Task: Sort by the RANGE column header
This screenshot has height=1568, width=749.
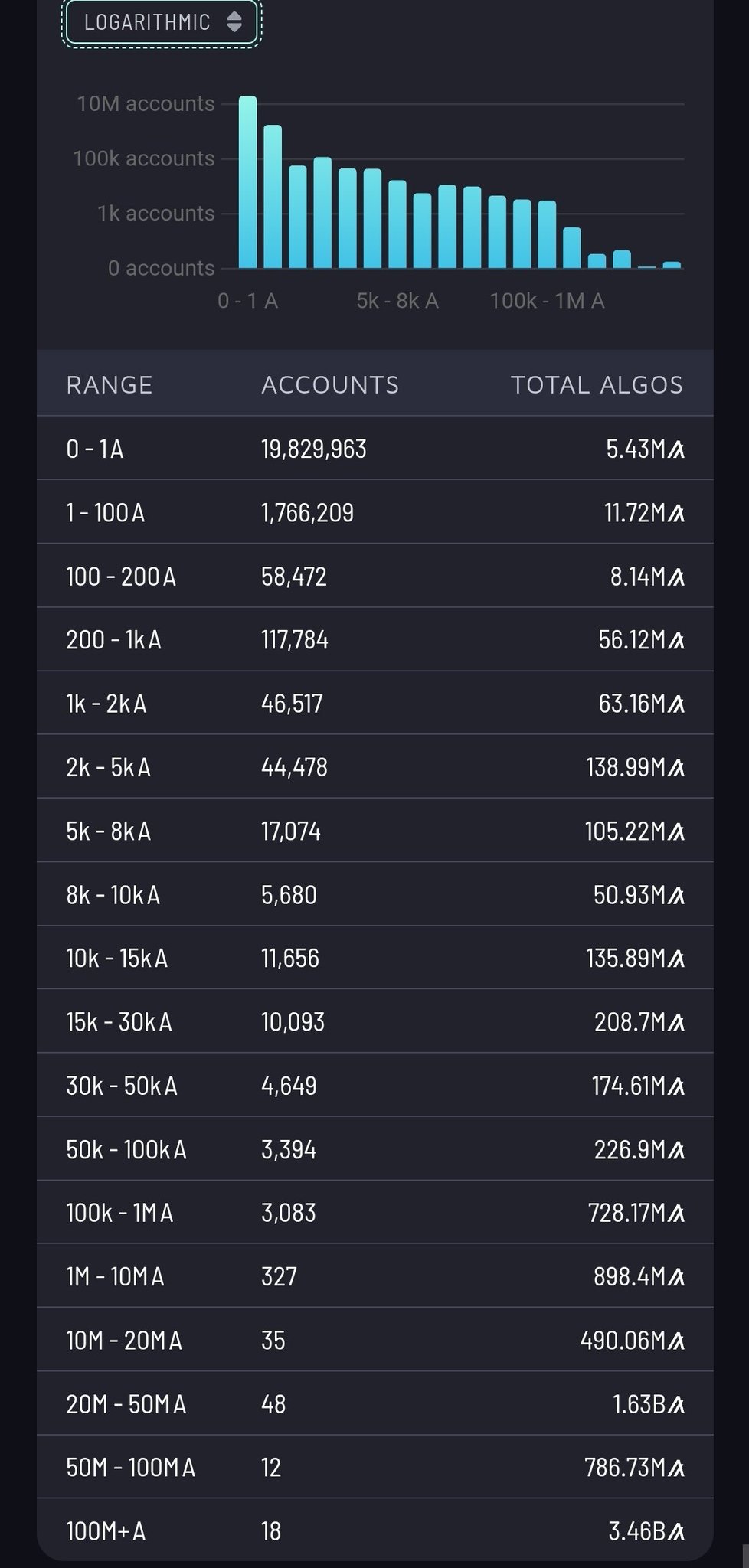Action: click(x=110, y=384)
